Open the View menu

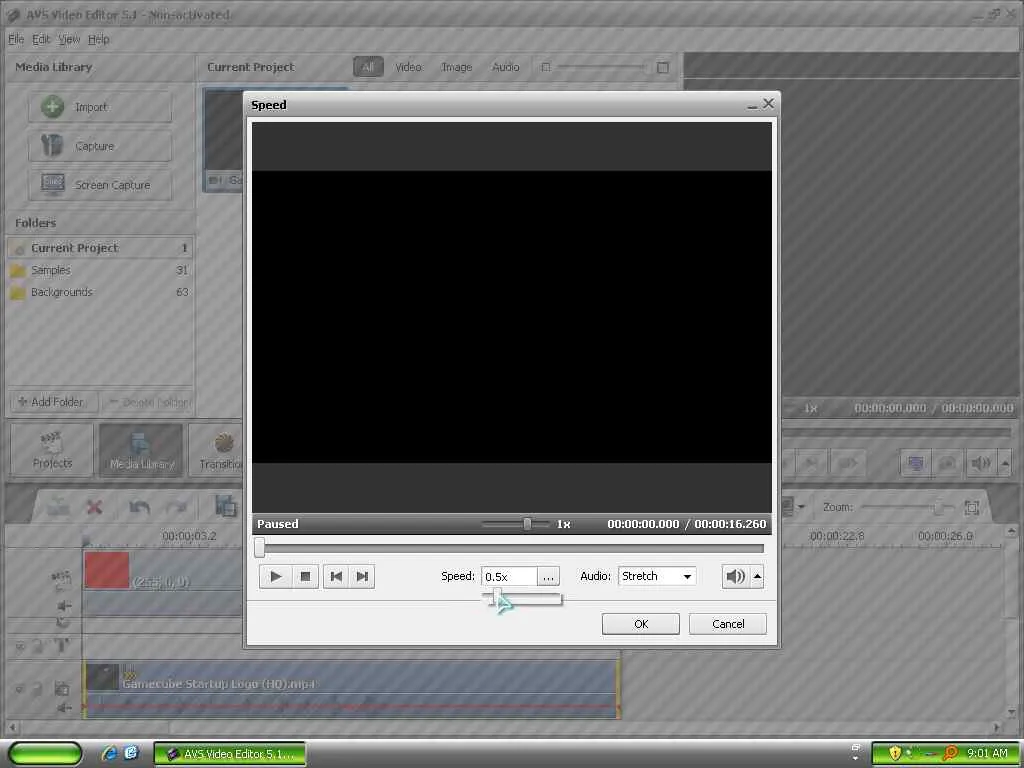[x=69, y=40]
